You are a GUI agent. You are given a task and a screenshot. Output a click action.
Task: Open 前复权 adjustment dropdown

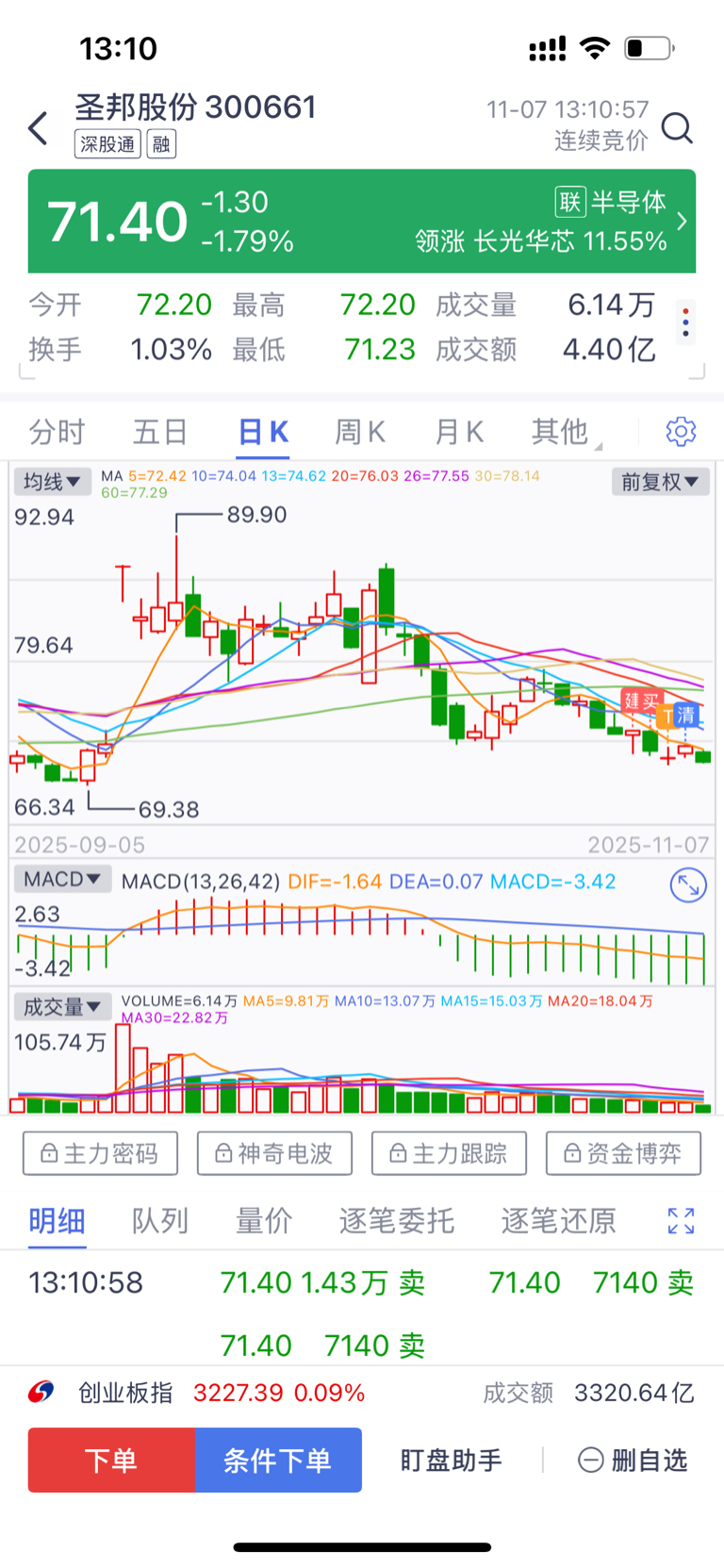(660, 482)
